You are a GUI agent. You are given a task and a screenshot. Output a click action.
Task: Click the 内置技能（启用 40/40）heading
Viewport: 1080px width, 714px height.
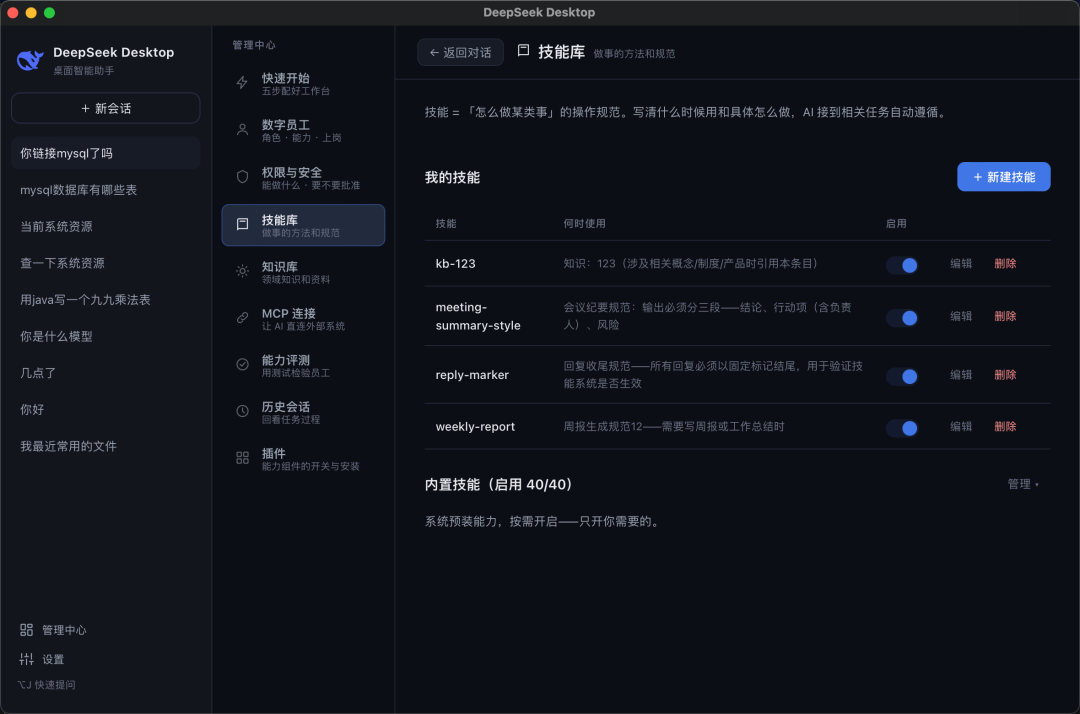point(499,484)
